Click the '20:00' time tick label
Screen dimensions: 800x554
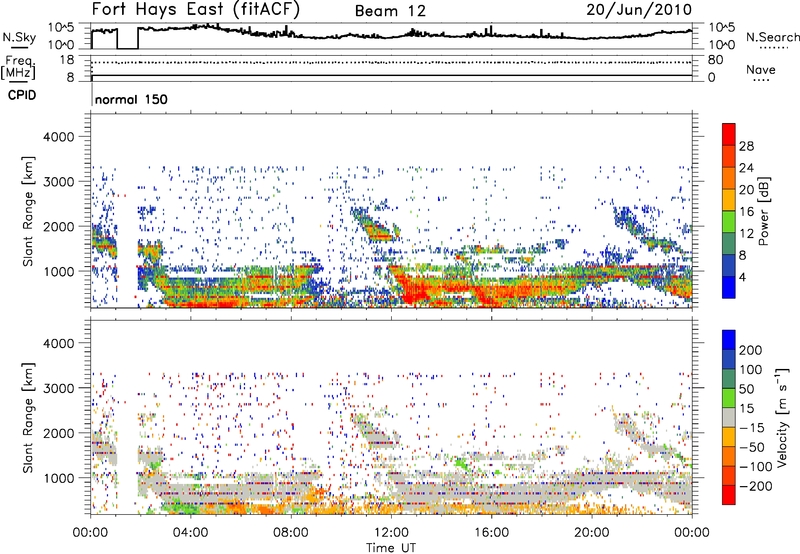pyautogui.click(x=591, y=533)
